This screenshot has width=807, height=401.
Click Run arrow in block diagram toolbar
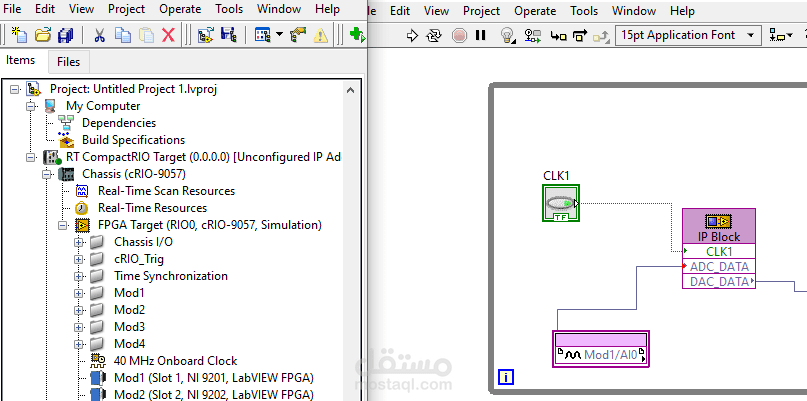412,35
